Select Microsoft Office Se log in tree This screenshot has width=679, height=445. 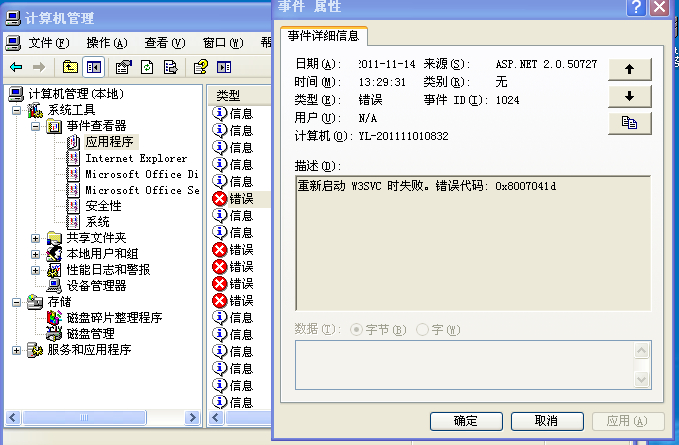tap(142, 190)
